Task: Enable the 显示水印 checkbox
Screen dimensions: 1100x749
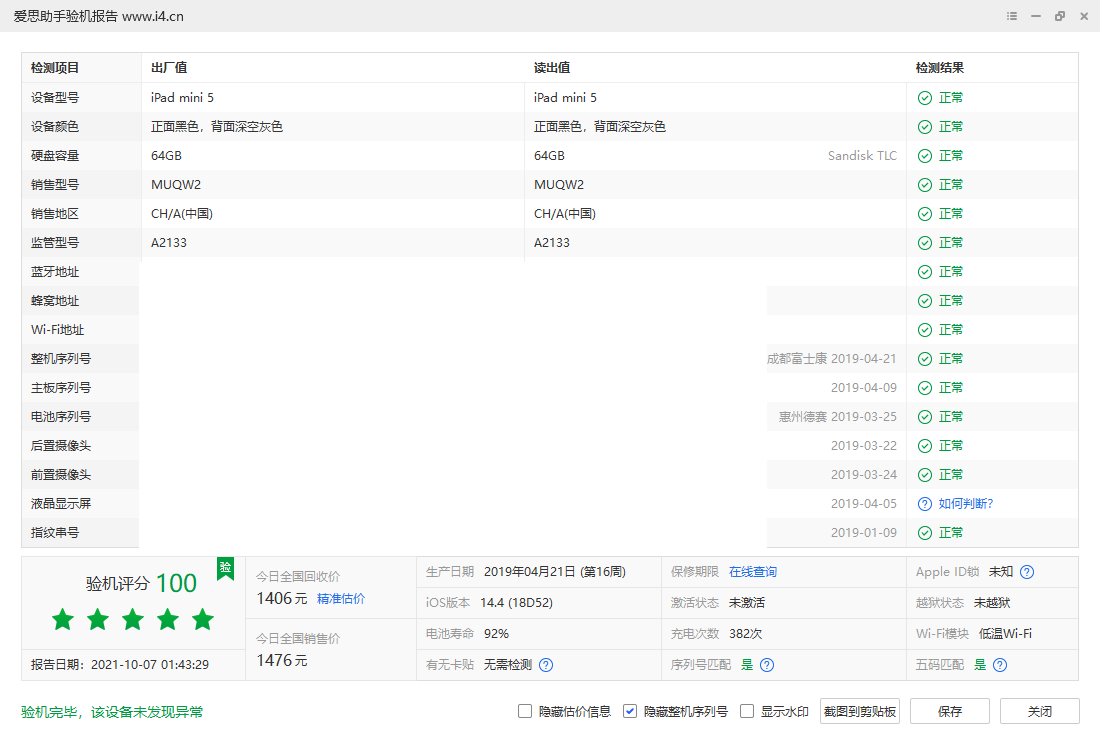Action: (745, 711)
